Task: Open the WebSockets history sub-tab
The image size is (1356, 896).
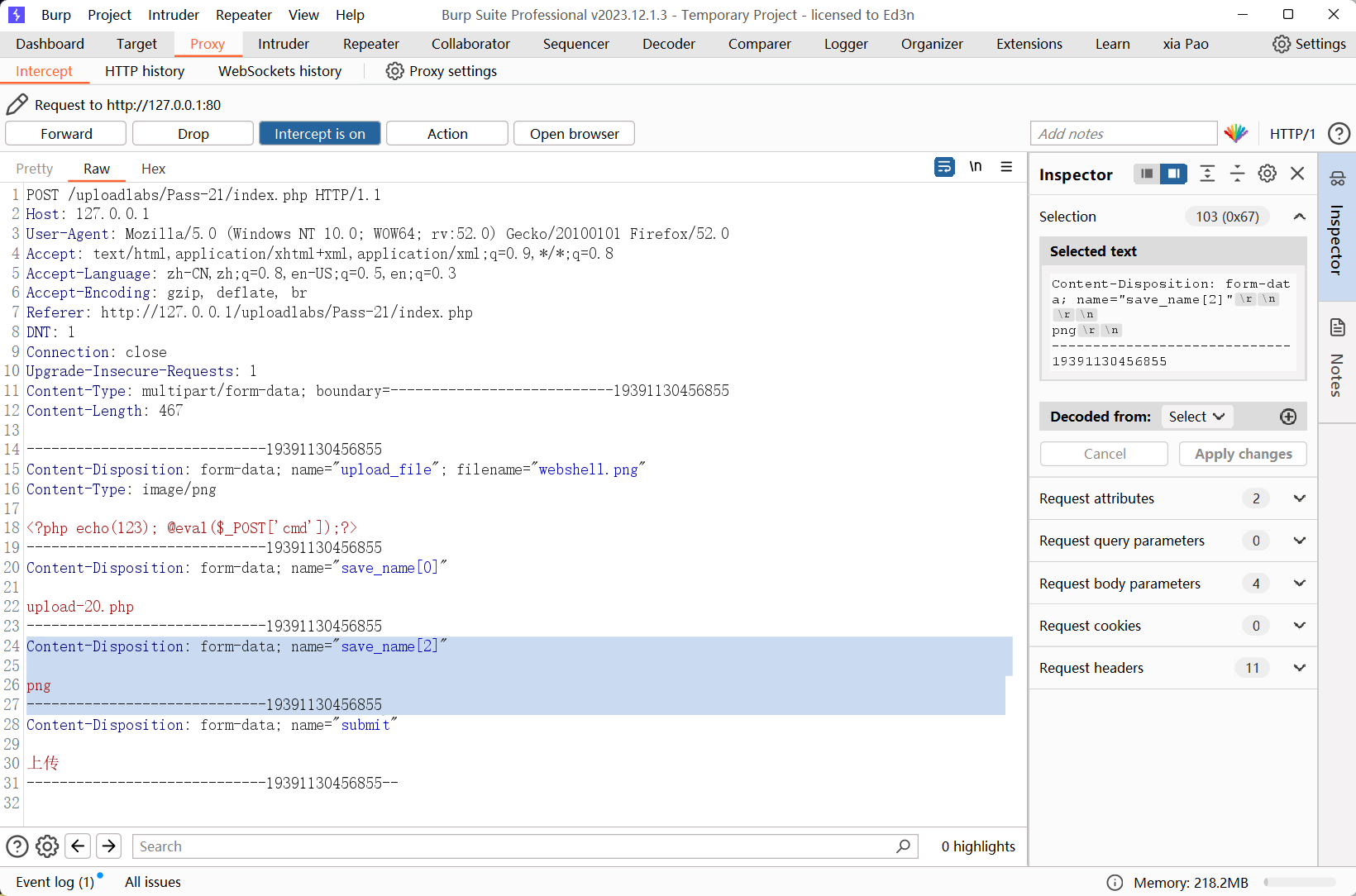Action: pos(279,71)
